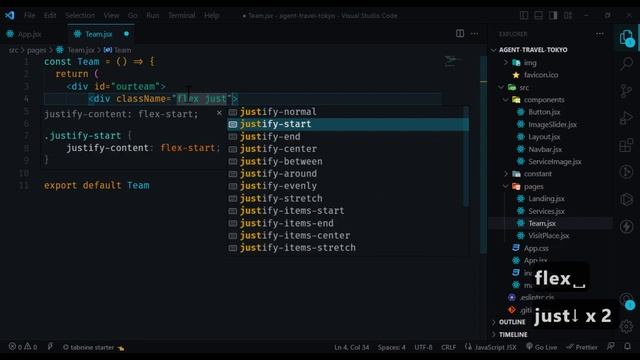Click the CRLF end-of-line setting
This screenshot has width=640, height=360.
pyautogui.click(x=448, y=347)
